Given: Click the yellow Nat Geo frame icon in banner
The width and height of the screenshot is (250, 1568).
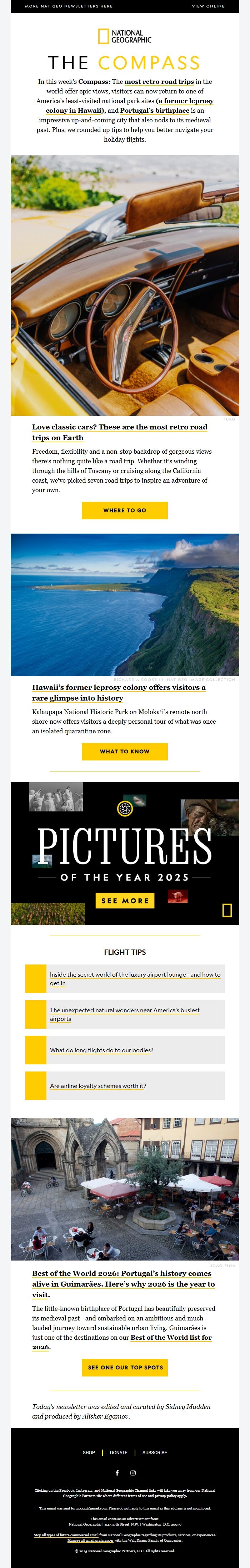Looking at the screenshot, I should (227, 910).
